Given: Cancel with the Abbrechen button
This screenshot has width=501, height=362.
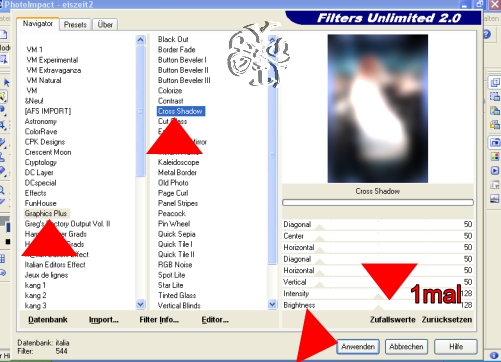Looking at the screenshot, I should pos(406,347).
